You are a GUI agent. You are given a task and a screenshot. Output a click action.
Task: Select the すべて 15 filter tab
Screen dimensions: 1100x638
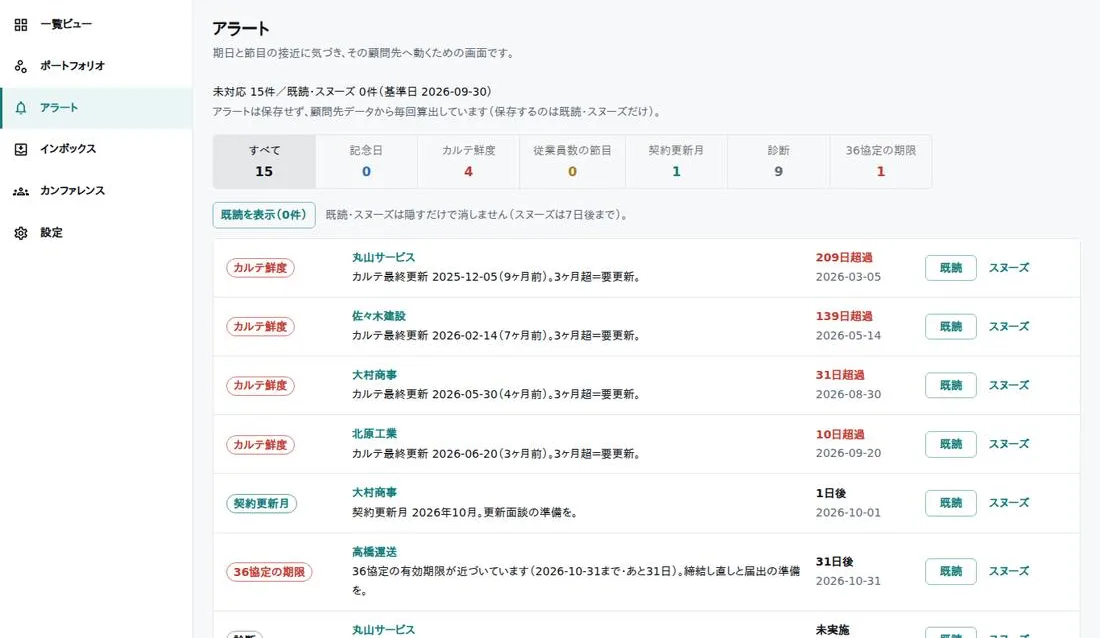pyautogui.click(x=264, y=161)
